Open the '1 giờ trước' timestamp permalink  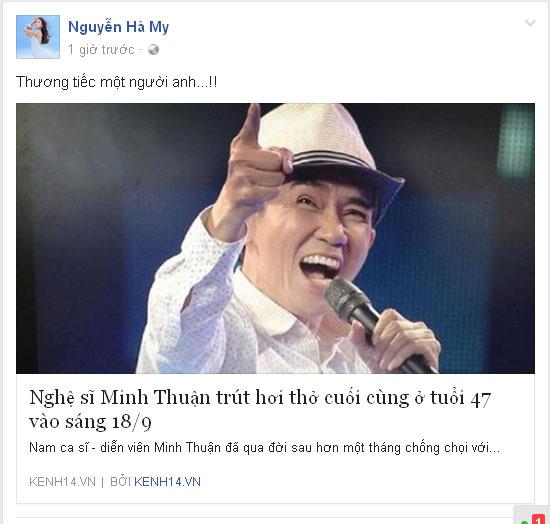pos(101,50)
